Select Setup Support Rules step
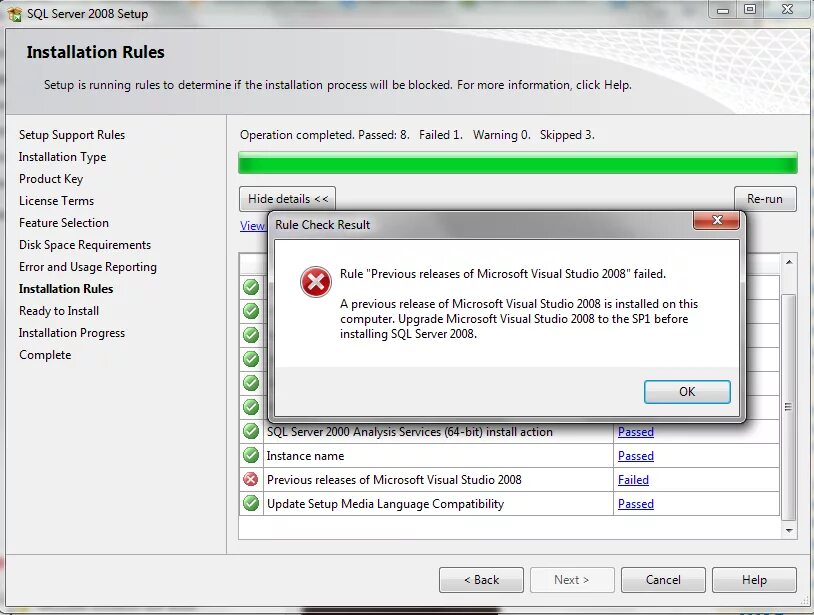This screenshot has height=615, width=814. [72, 135]
